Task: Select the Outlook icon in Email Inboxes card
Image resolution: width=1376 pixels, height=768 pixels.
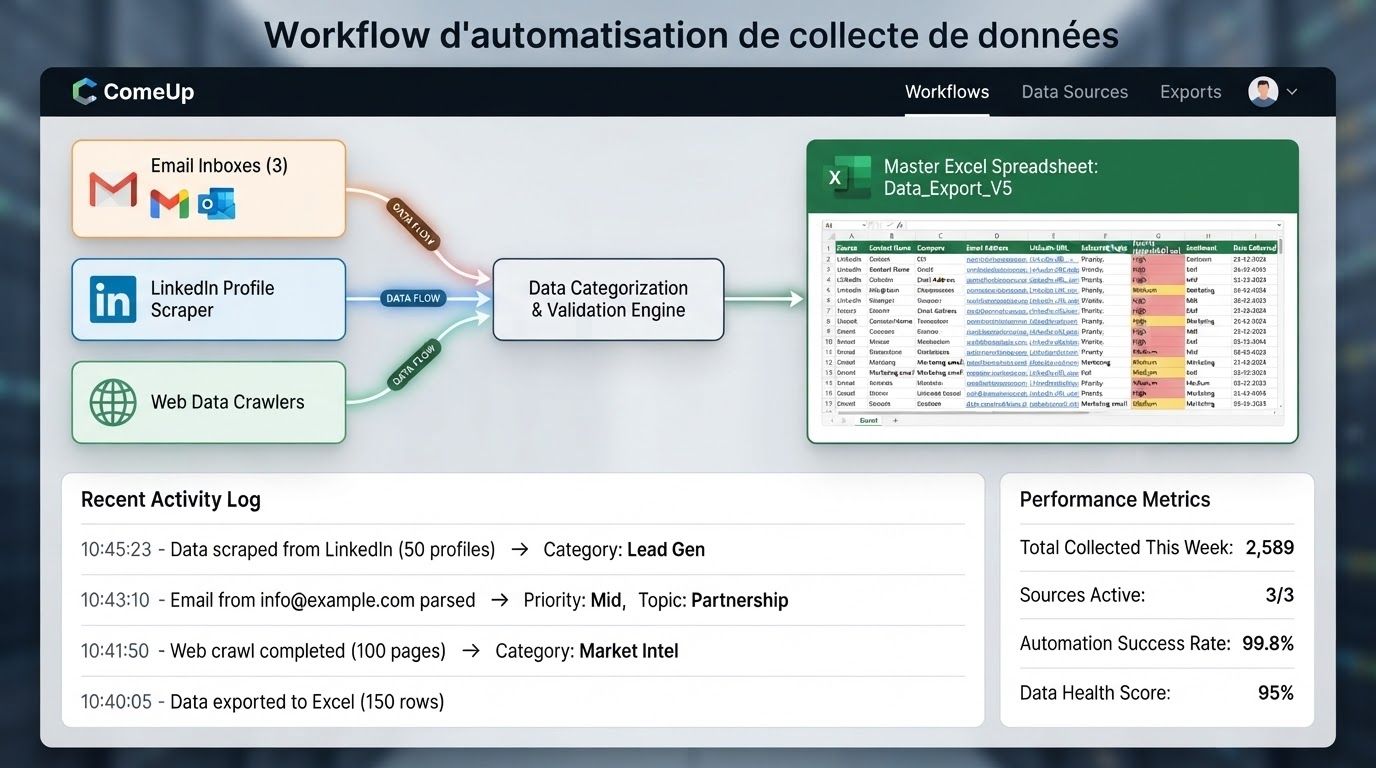Action: click(x=216, y=203)
